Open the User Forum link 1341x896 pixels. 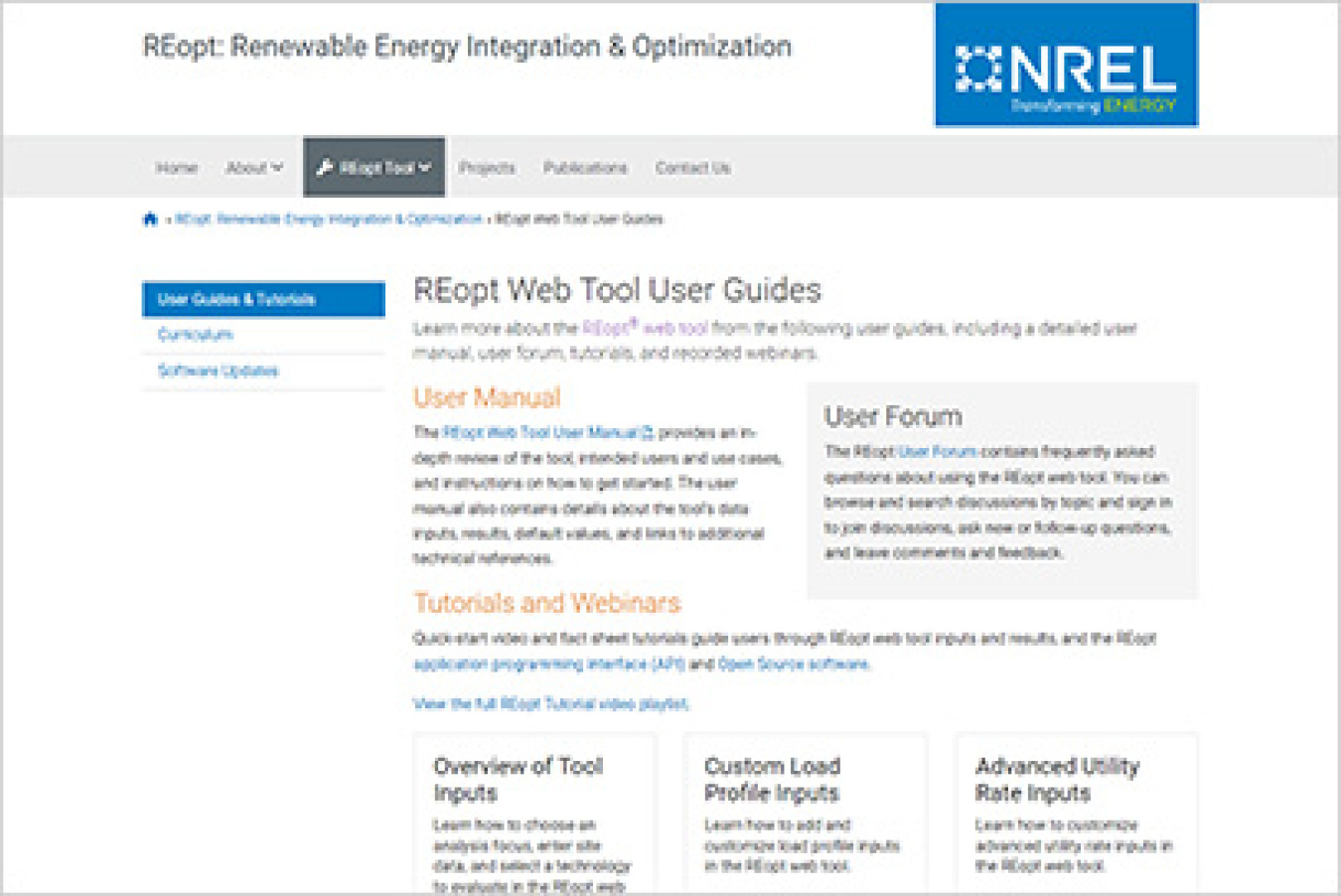(x=937, y=451)
